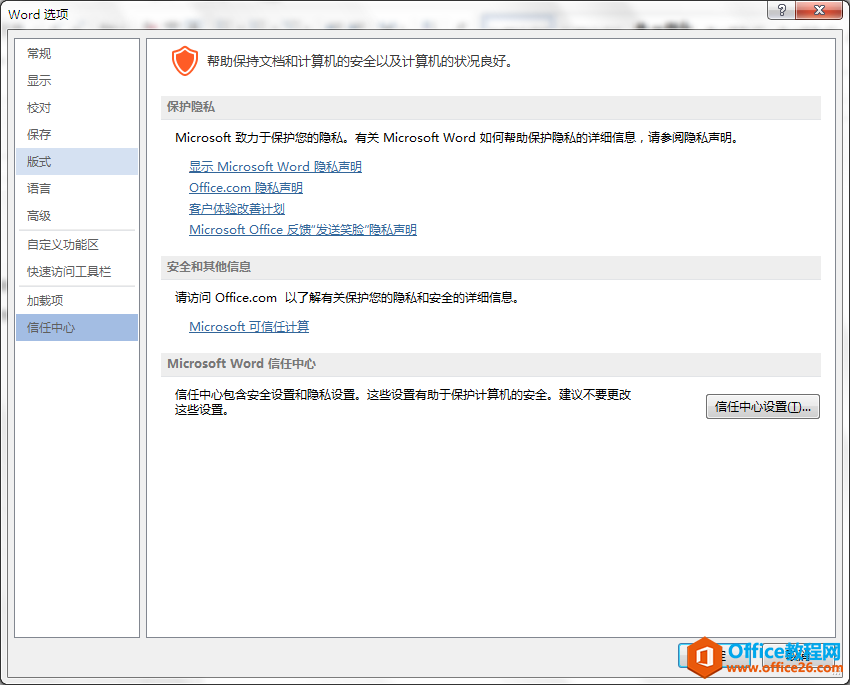Open 显示 Microsoft Word 隐私声明 link

coord(275,167)
